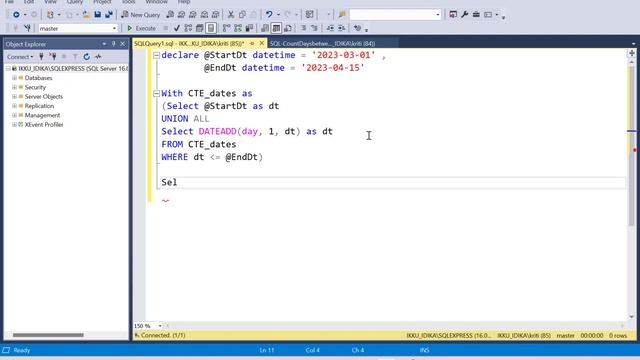The width and height of the screenshot is (640, 360).
Task: Expand the Databases node
Action: pos(14,78)
